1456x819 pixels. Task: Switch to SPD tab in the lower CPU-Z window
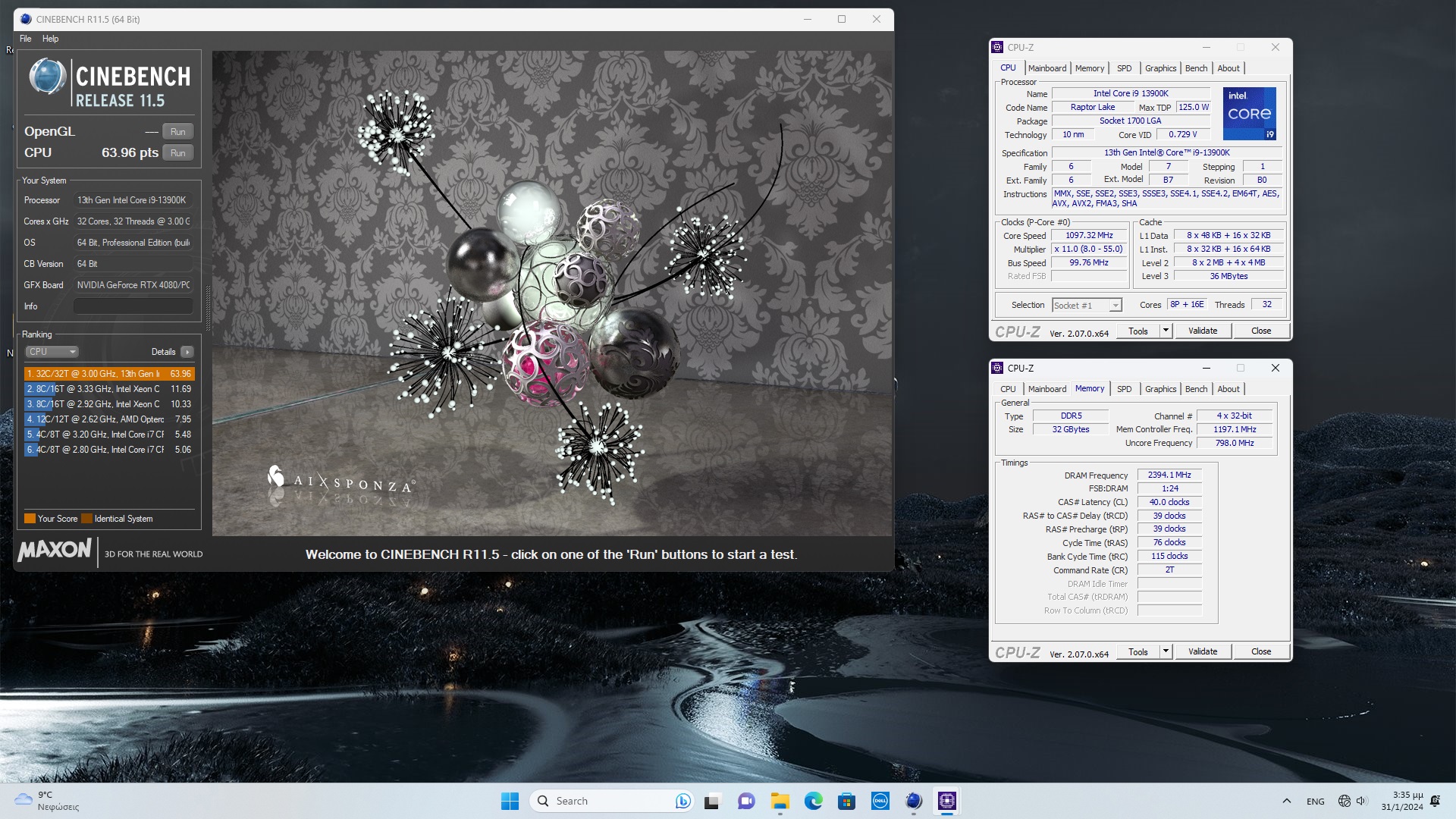click(x=1124, y=389)
